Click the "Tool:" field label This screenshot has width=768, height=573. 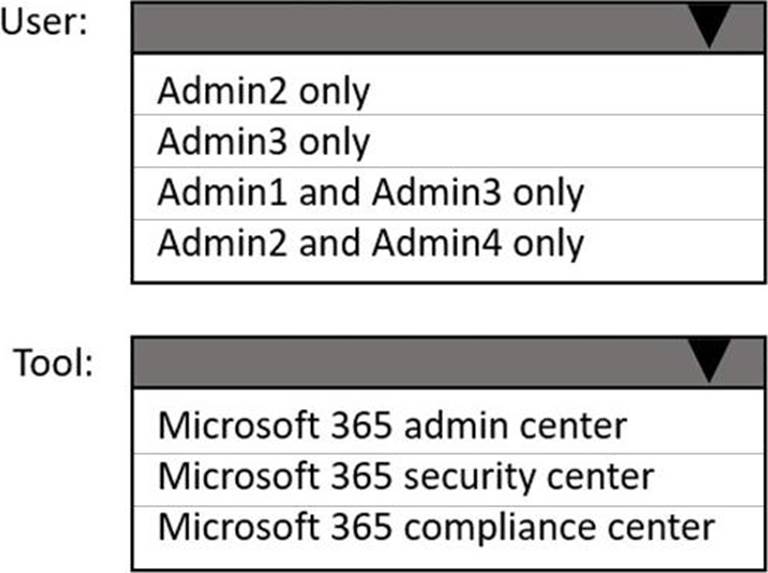coord(53,361)
